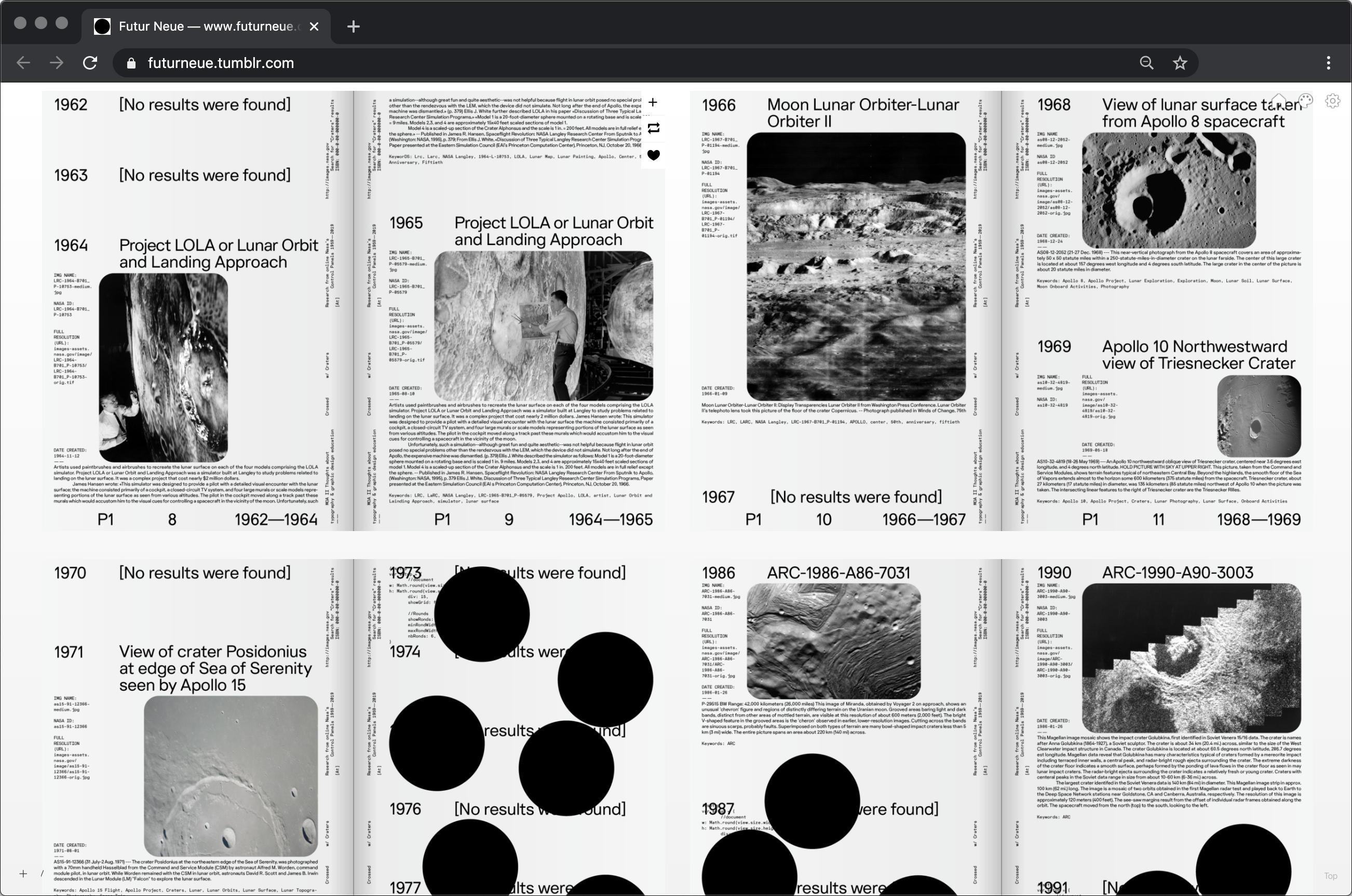Click the plus icon above the reblog arrows
Image resolution: width=1352 pixels, height=896 pixels.
click(653, 102)
